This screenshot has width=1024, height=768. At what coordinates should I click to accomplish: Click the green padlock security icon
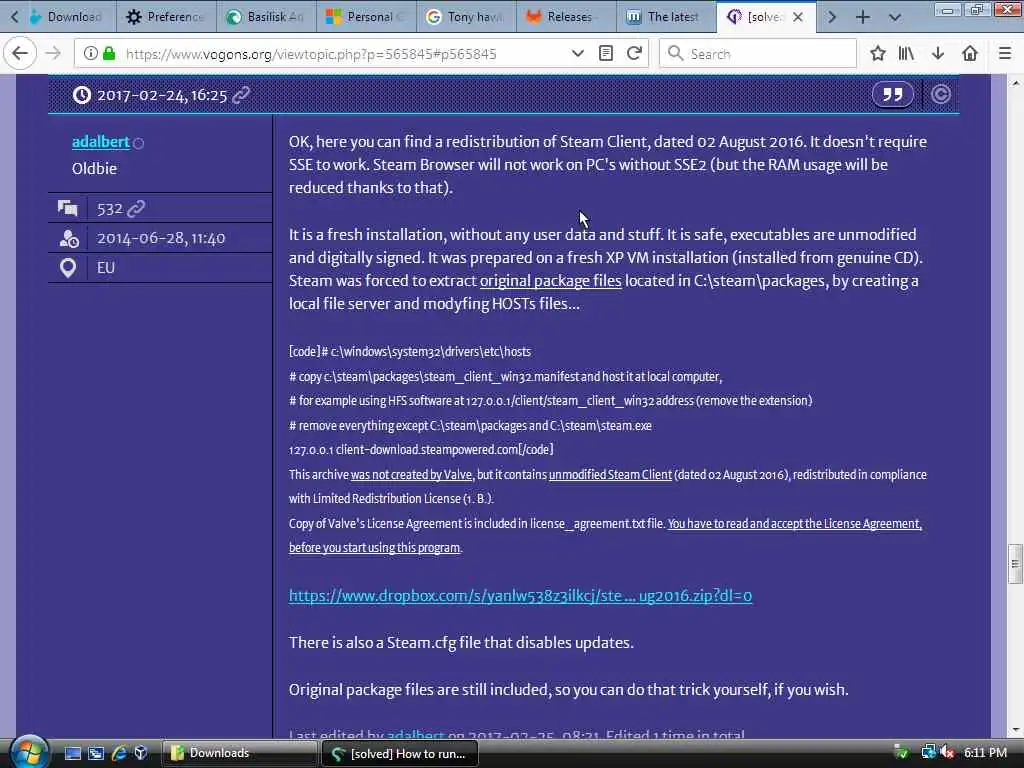[x=110, y=54]
